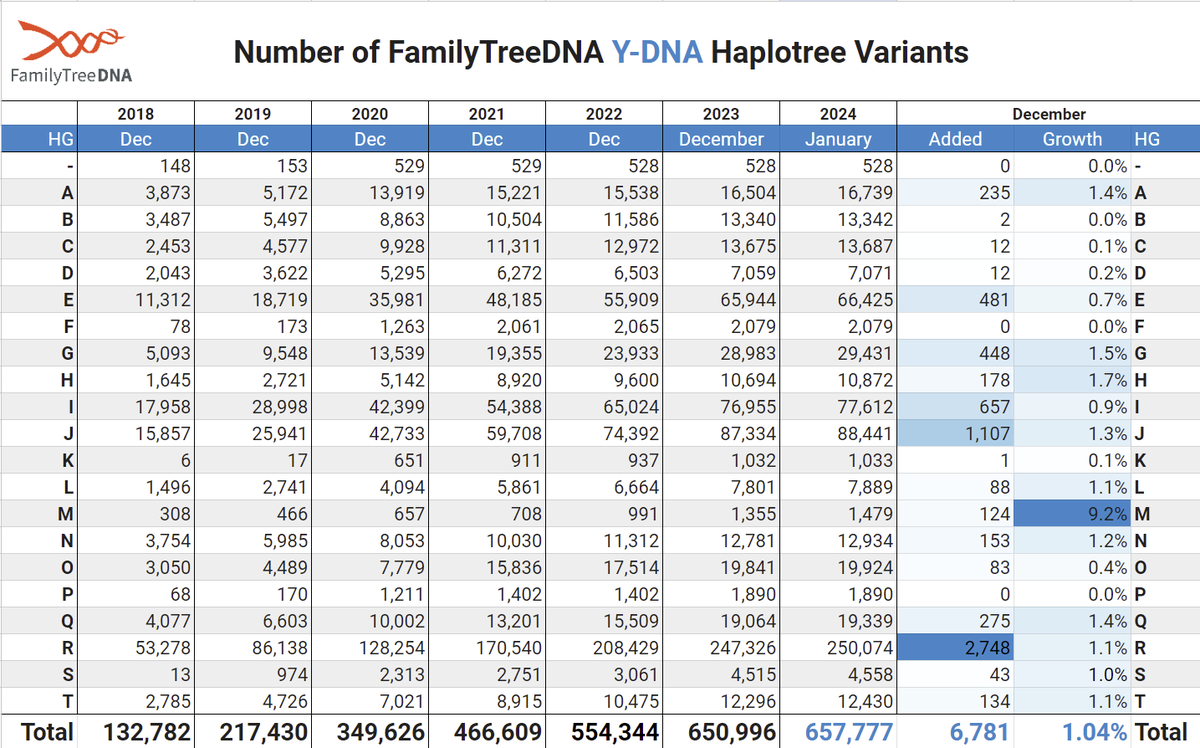
Task: Select the D haplogroup 2021 value 6,272
Action: point(487,273)
